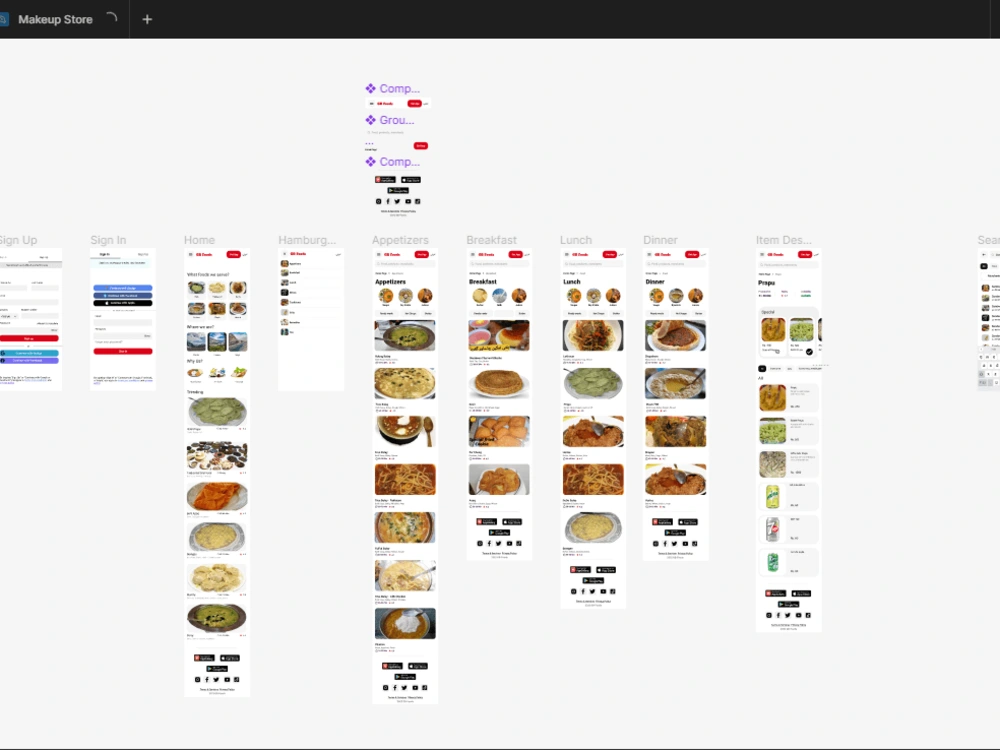
Task: Click the email input in Sign In frame
Action: [123, 322]
